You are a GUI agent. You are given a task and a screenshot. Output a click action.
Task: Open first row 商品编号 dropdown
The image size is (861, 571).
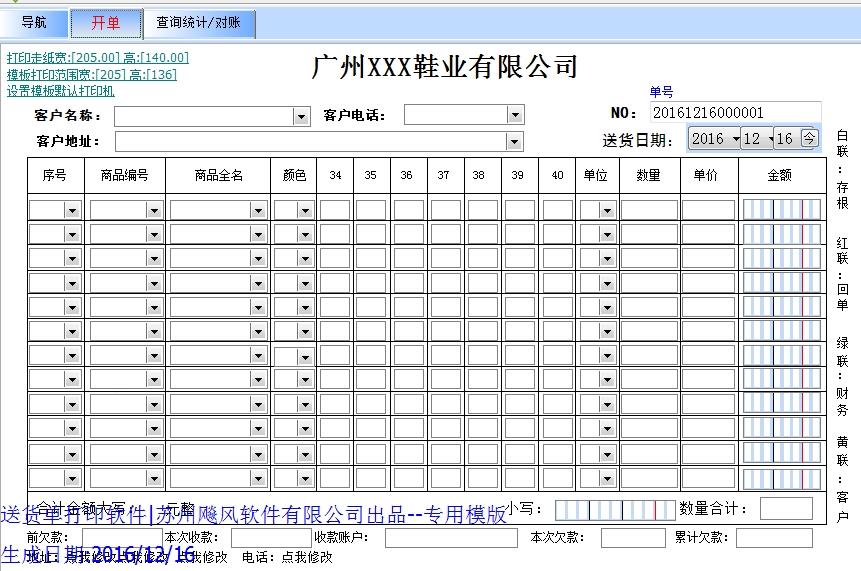coord(154,210)
